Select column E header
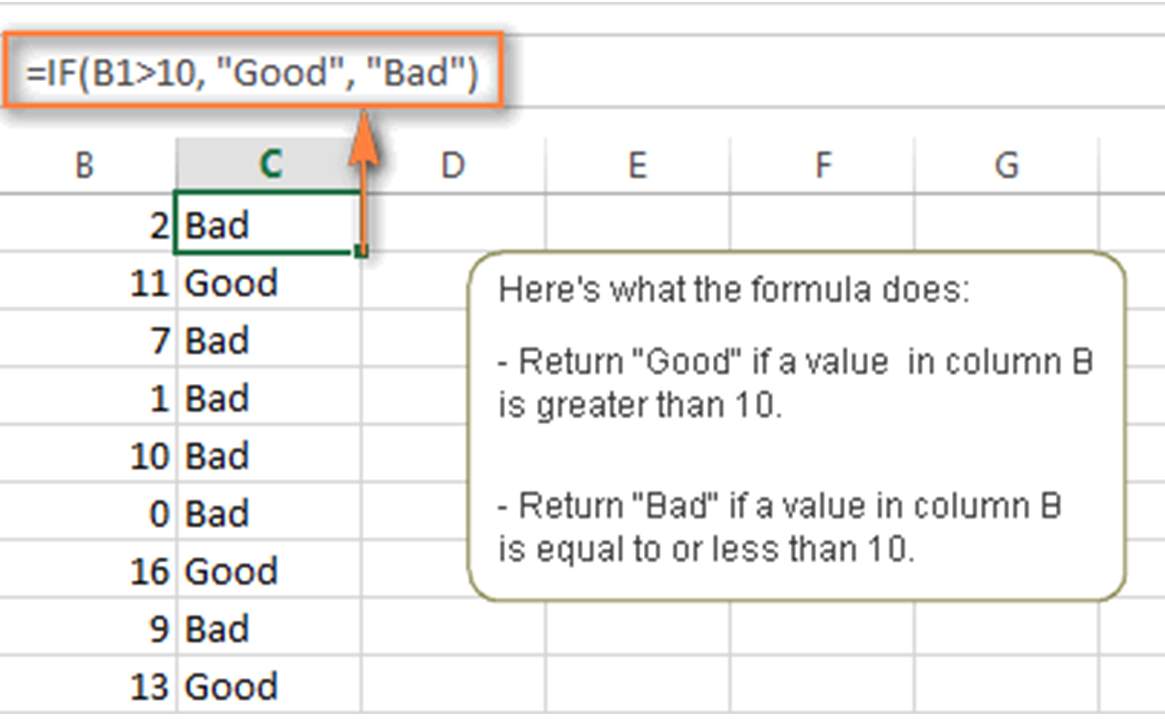Viewport: 1165px width, 720px height. click(x=638, y=163)
